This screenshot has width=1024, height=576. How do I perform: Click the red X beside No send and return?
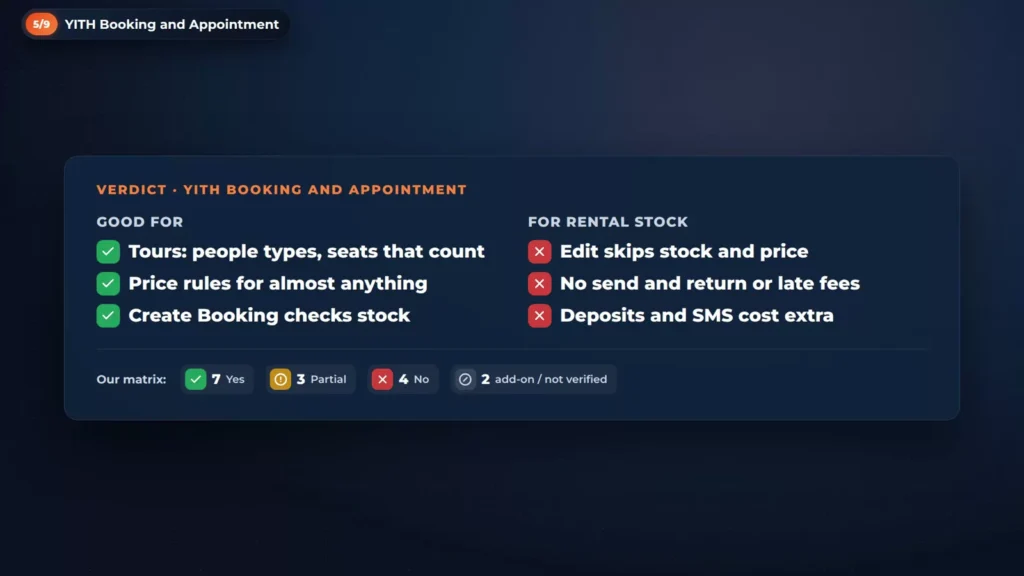(x=539, y=283)
